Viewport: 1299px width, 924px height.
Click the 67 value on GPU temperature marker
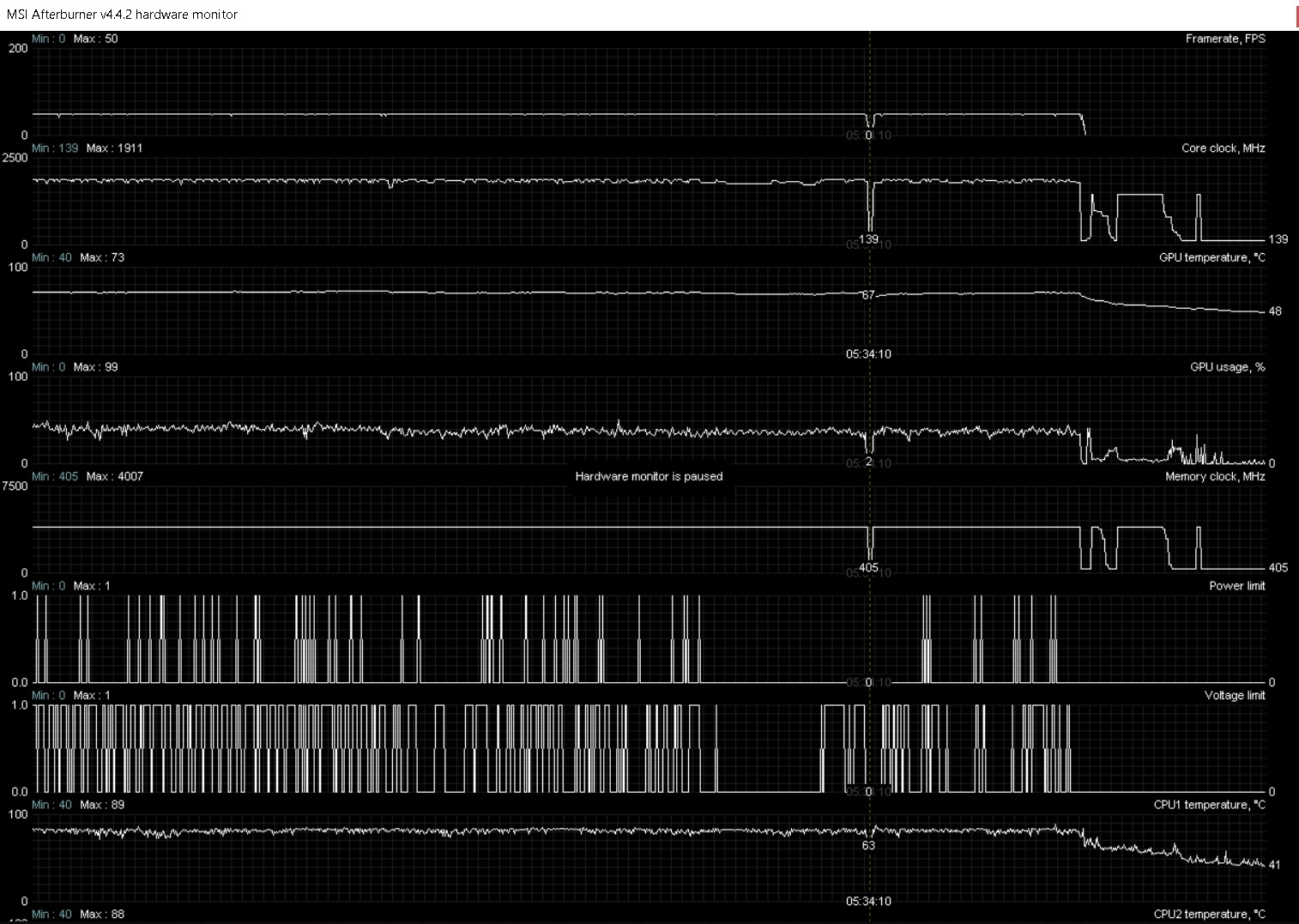pyautogui.click(x=868, y=295)
